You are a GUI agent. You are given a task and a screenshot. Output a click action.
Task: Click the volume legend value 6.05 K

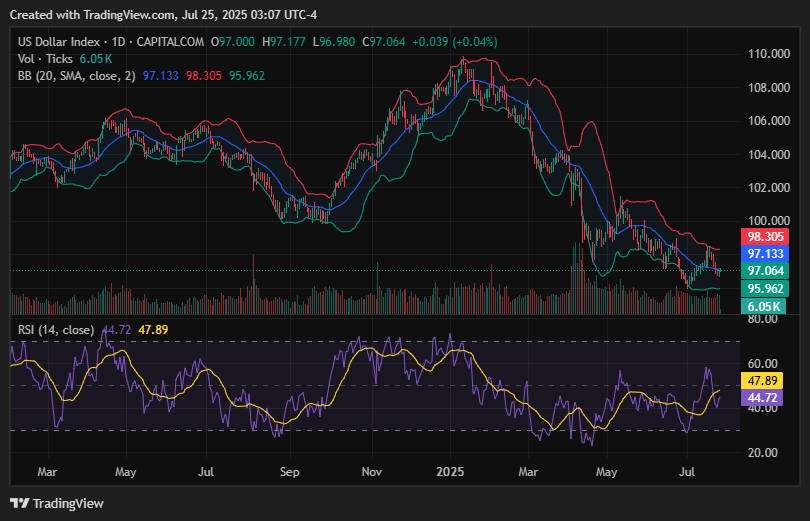96,59
